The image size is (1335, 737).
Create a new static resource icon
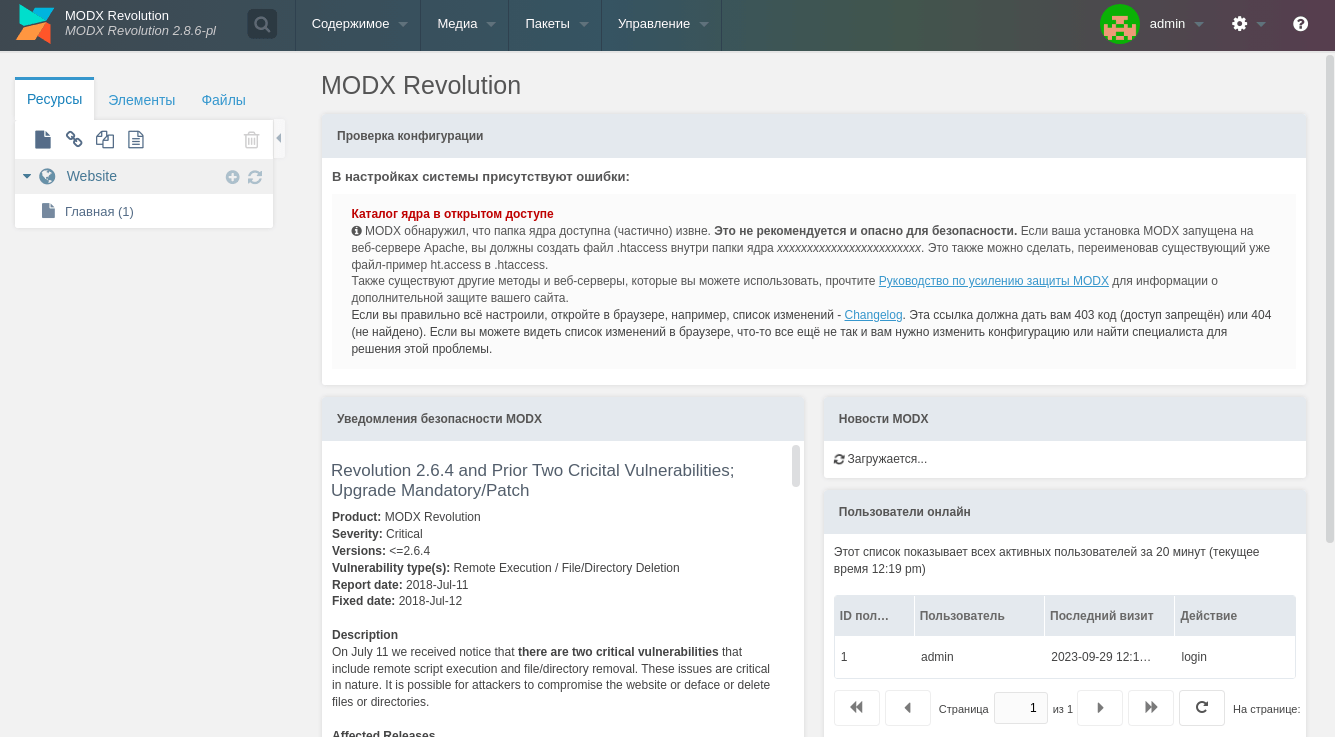(136, 139)
